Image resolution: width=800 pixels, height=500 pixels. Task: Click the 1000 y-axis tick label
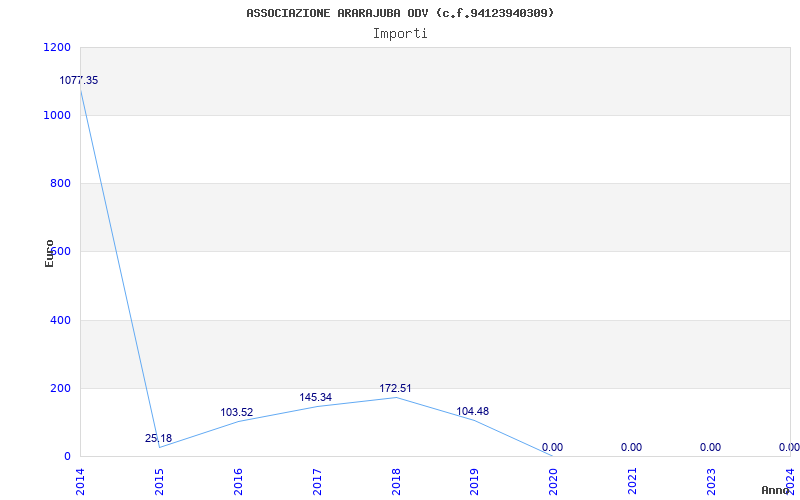pos(57,115)
